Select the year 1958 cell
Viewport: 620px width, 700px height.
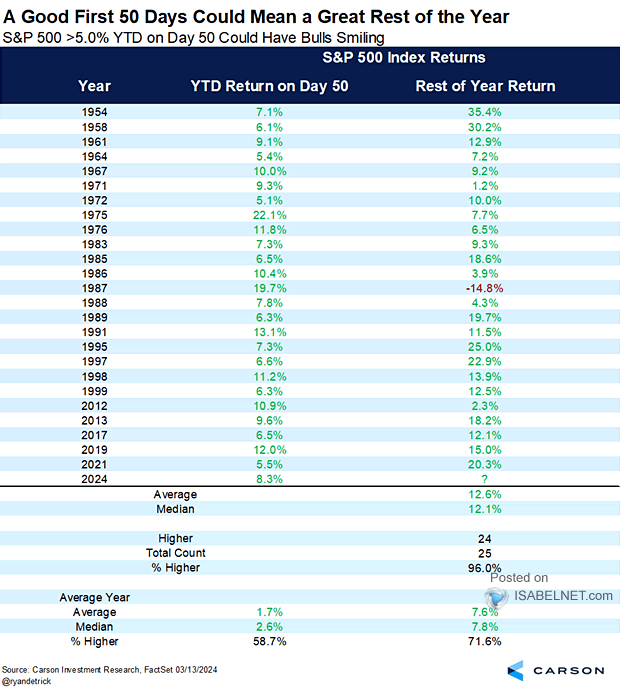point(94,127)
